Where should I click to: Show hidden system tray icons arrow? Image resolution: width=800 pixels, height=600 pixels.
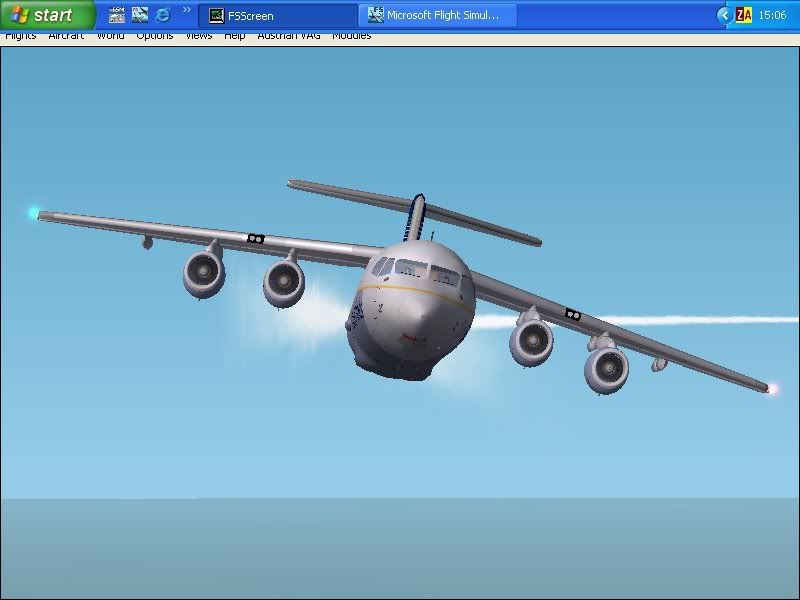coord(725,15)
